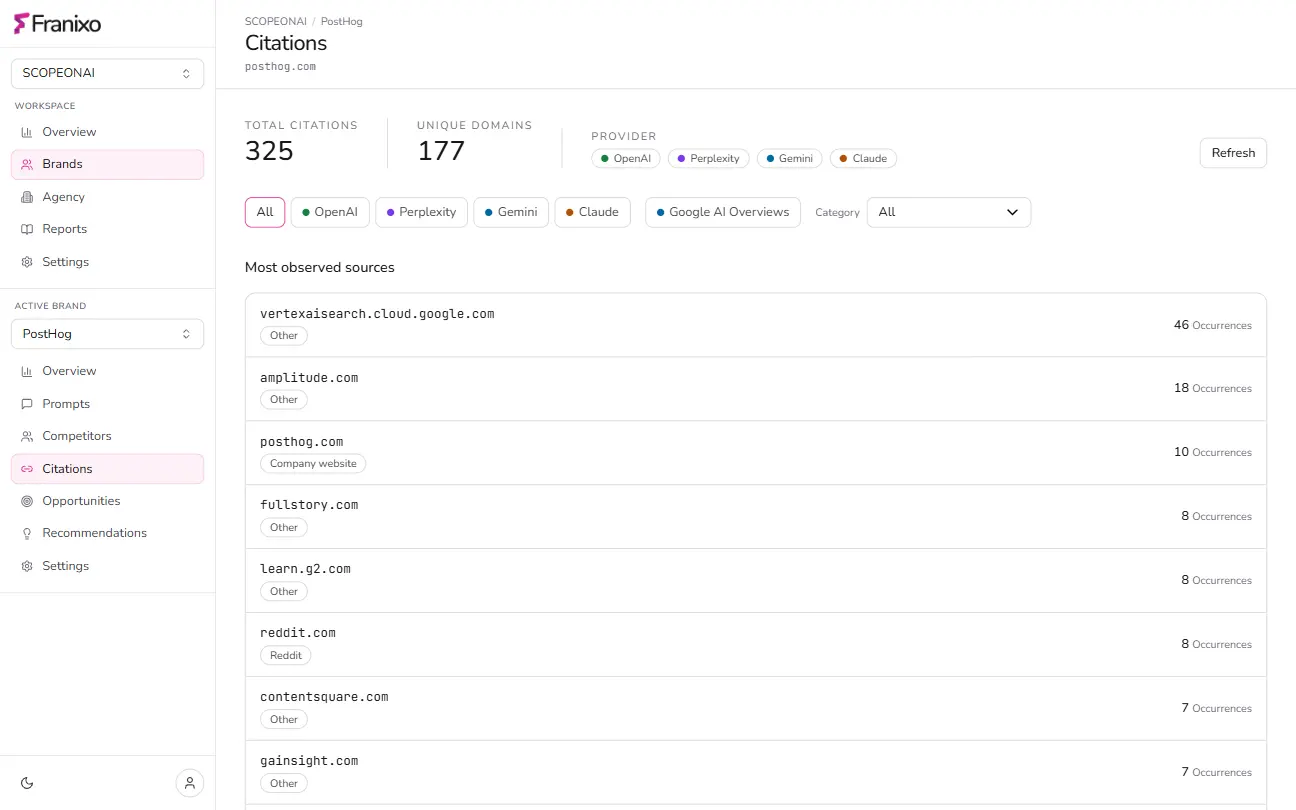Click the Gemini provider legend chip
This screenshot has height=810, width=1296.
click(790, 158)
